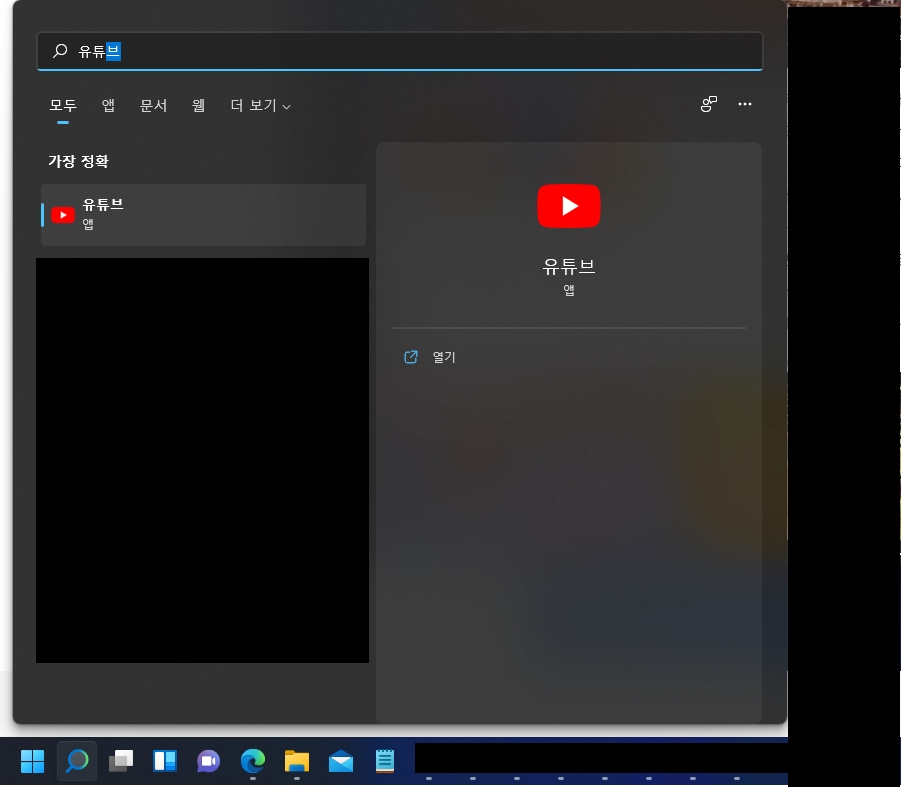The width and height of the screenshot is (902, 789).
Task: Click 열기 to open YouTube app
Action: point(444,357)
